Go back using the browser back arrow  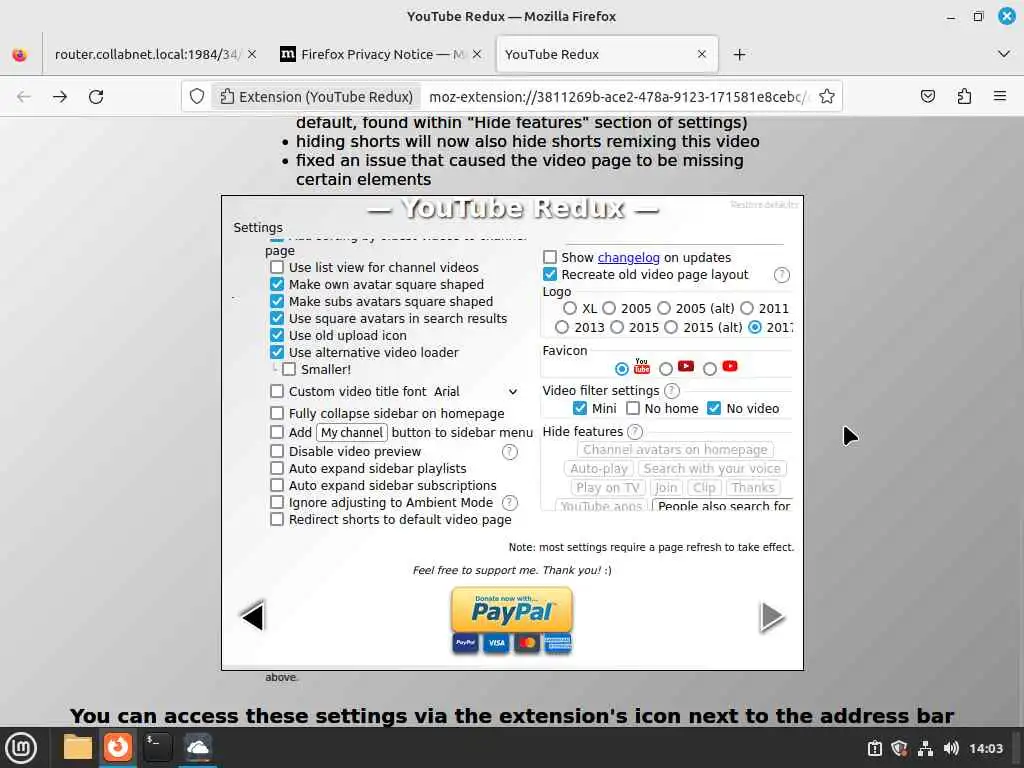click(24, 97)
